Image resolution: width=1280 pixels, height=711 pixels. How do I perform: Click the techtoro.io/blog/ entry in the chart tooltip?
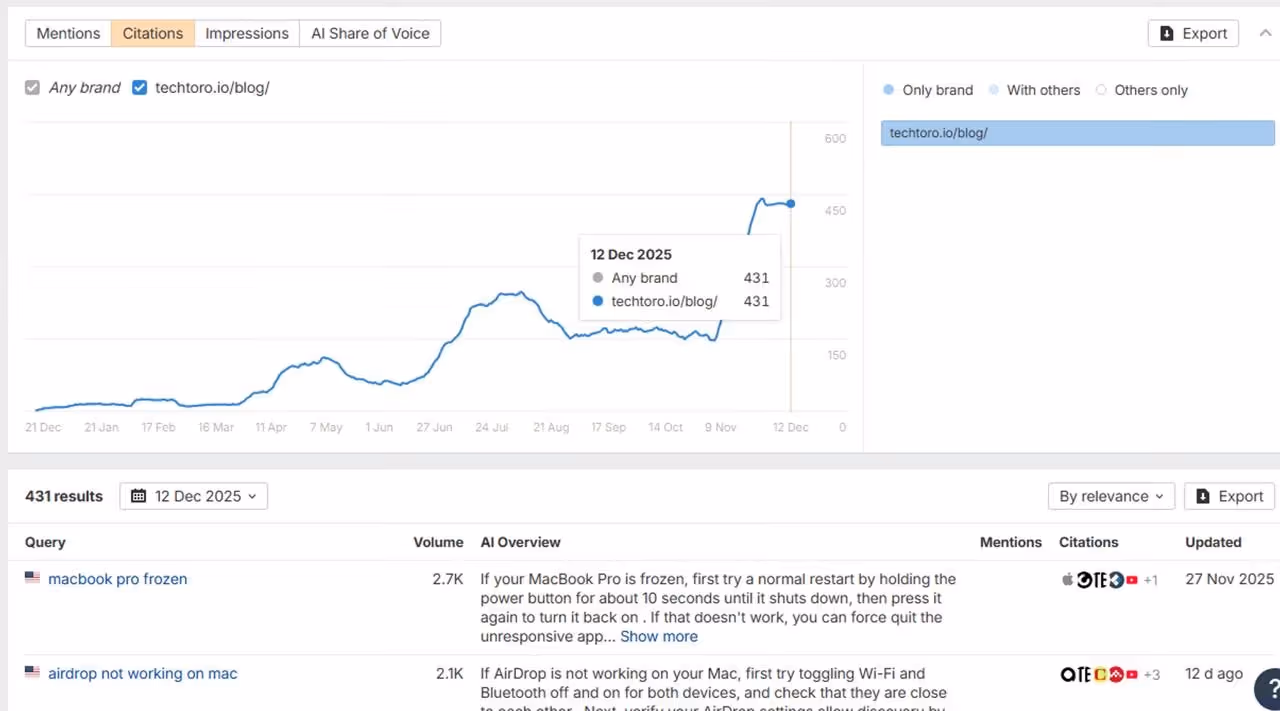point(680,301)
